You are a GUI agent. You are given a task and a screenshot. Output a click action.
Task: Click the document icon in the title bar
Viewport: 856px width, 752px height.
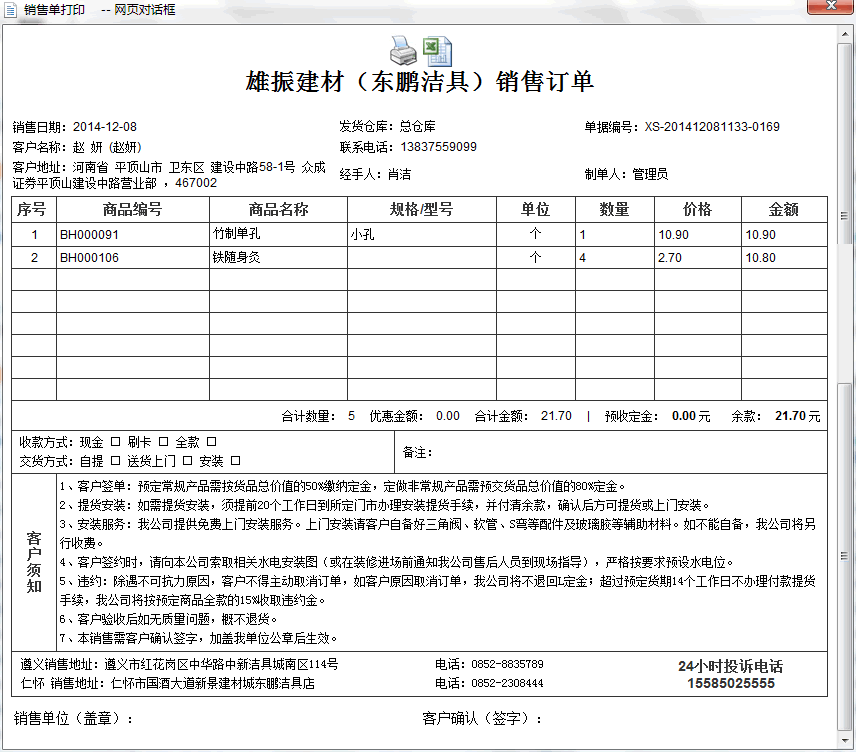click(11, 10)
